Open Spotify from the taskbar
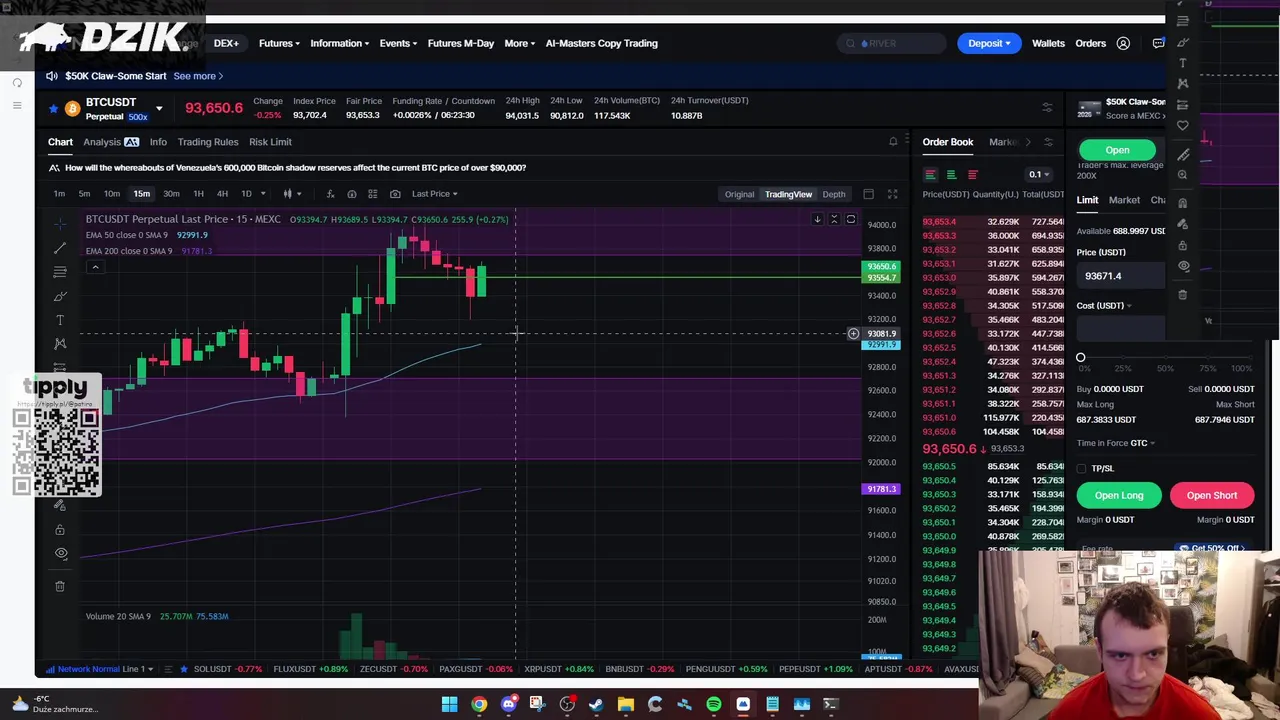 [x=714, y=704]
